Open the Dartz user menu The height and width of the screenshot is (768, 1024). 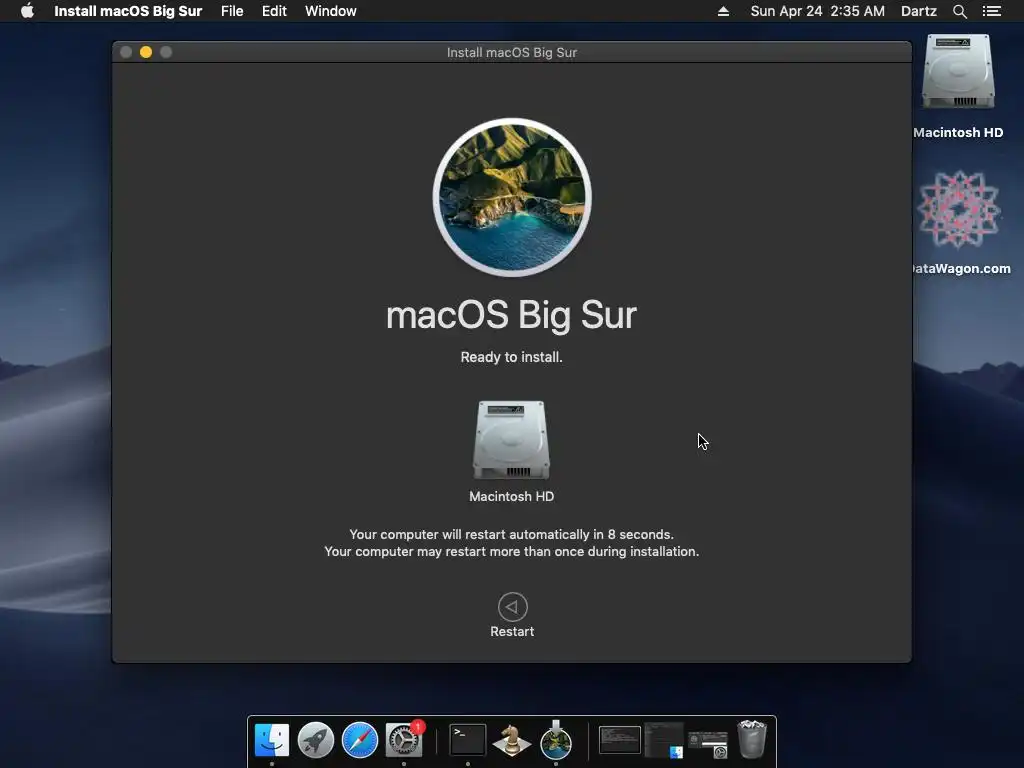(918, 11)
